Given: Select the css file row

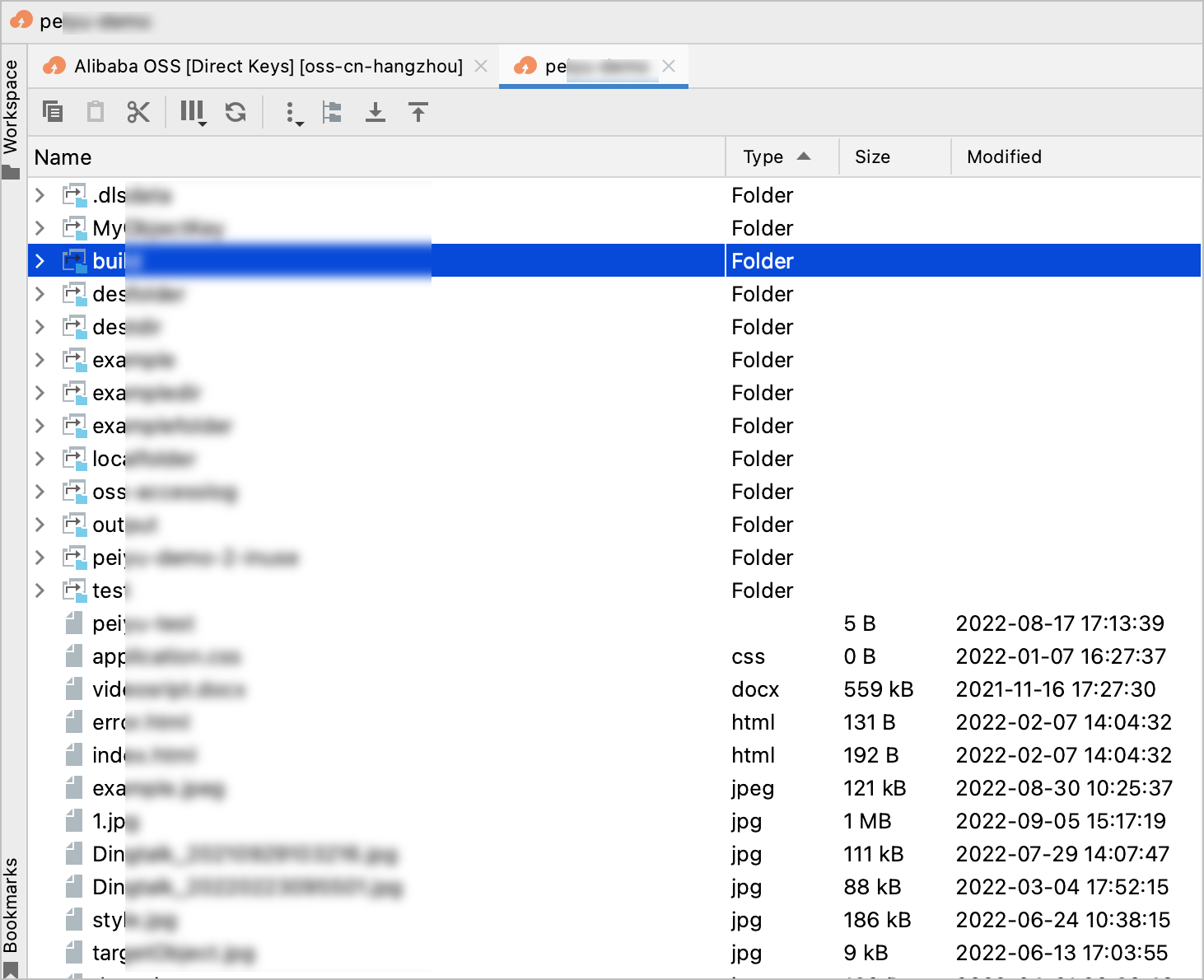Looking at the screenshot, I should pos(614,656).
